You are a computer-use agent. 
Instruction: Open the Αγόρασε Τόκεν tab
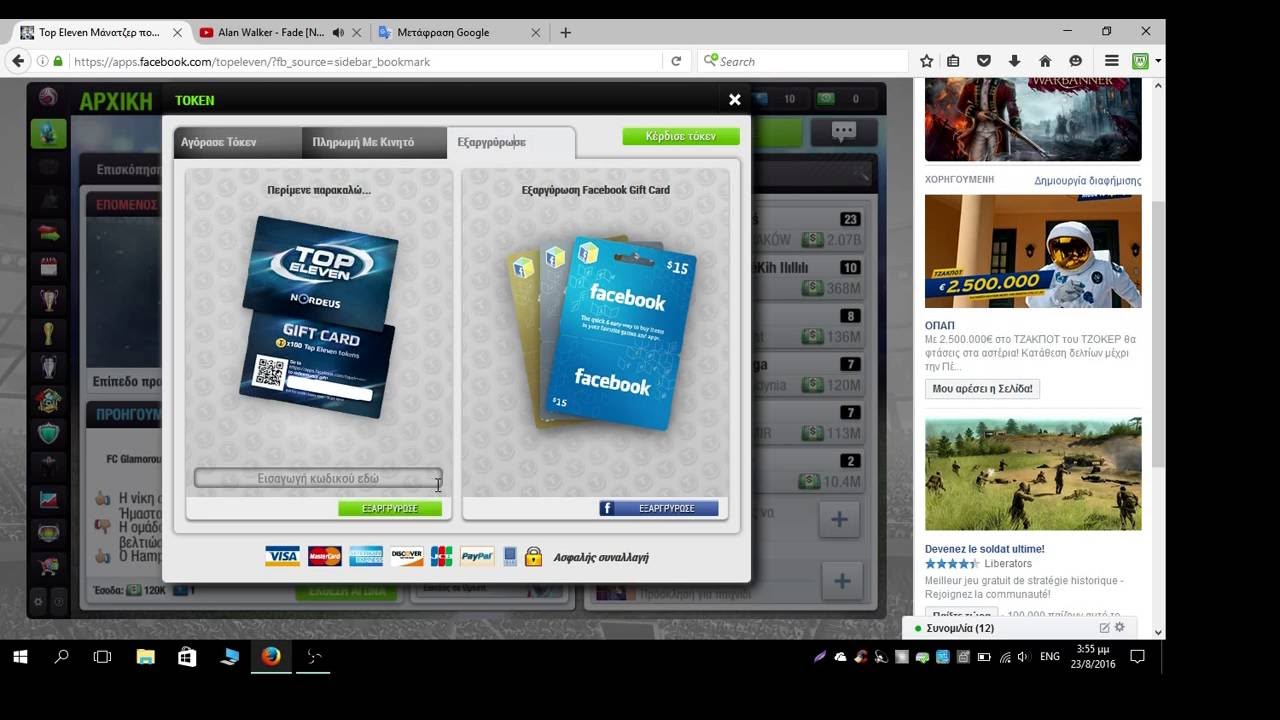(x=238, y=142)
